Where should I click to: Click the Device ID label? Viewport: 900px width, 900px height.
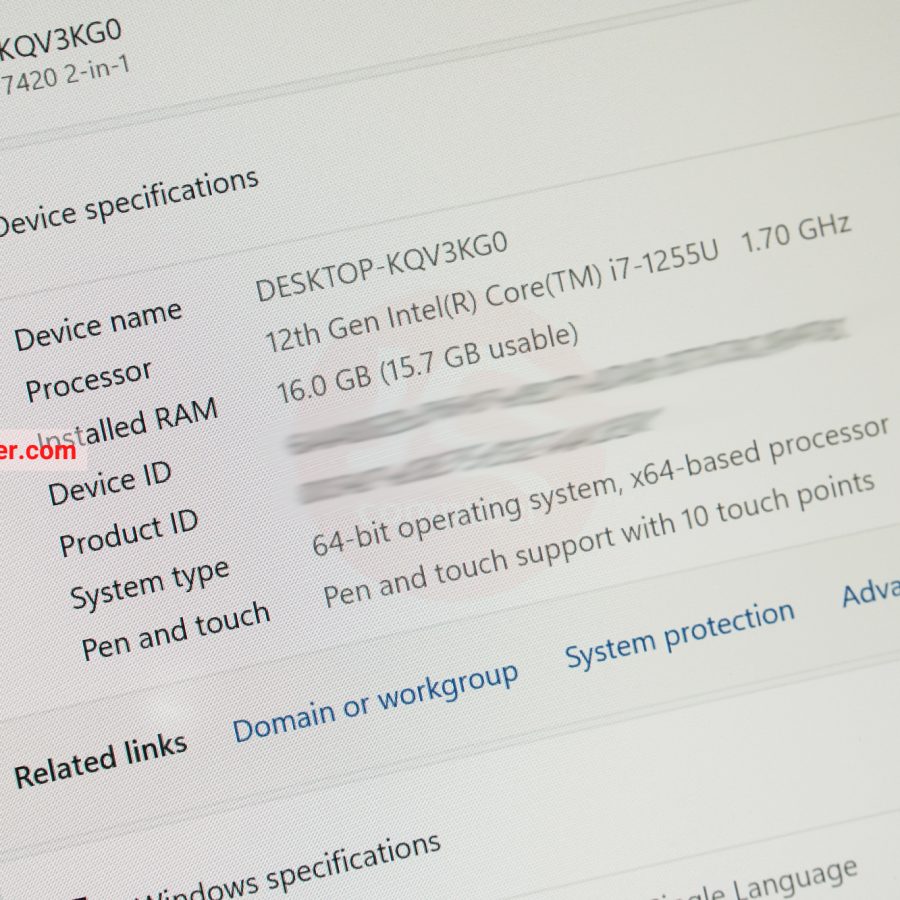pyautogui.click(x=110, y=484)
